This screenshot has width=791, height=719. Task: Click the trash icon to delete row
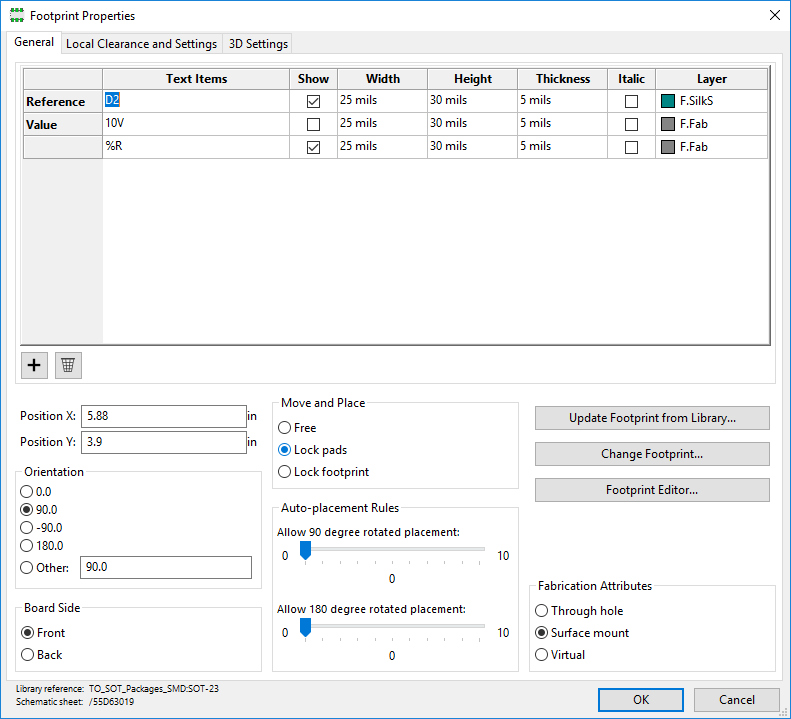tap(68, 365)
